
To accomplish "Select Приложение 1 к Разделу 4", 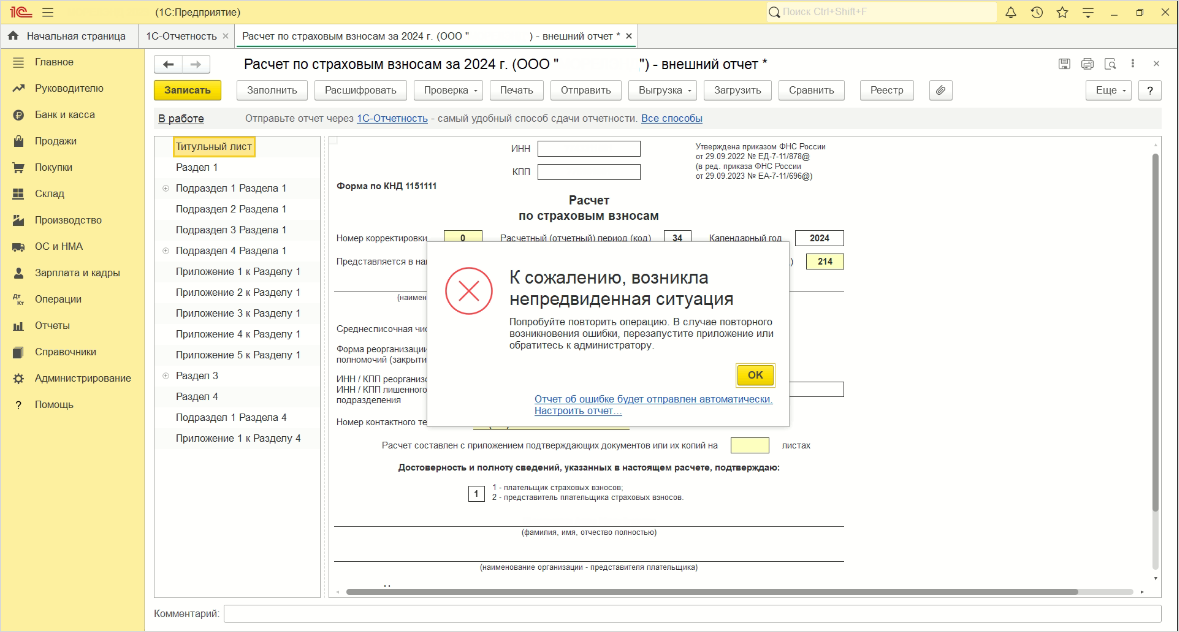I will pos(238,438).
